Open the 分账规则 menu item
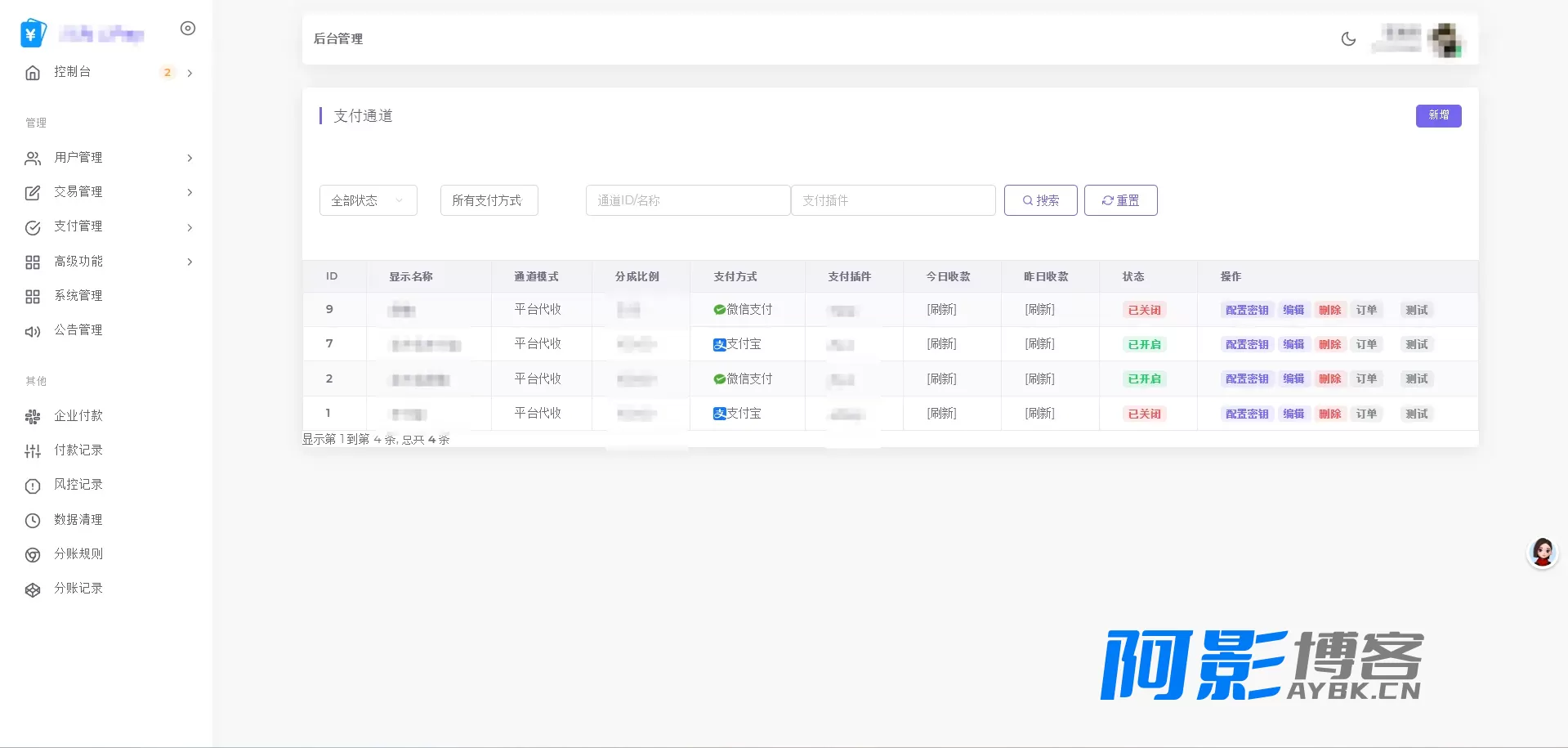 click(x=78, y=554)
